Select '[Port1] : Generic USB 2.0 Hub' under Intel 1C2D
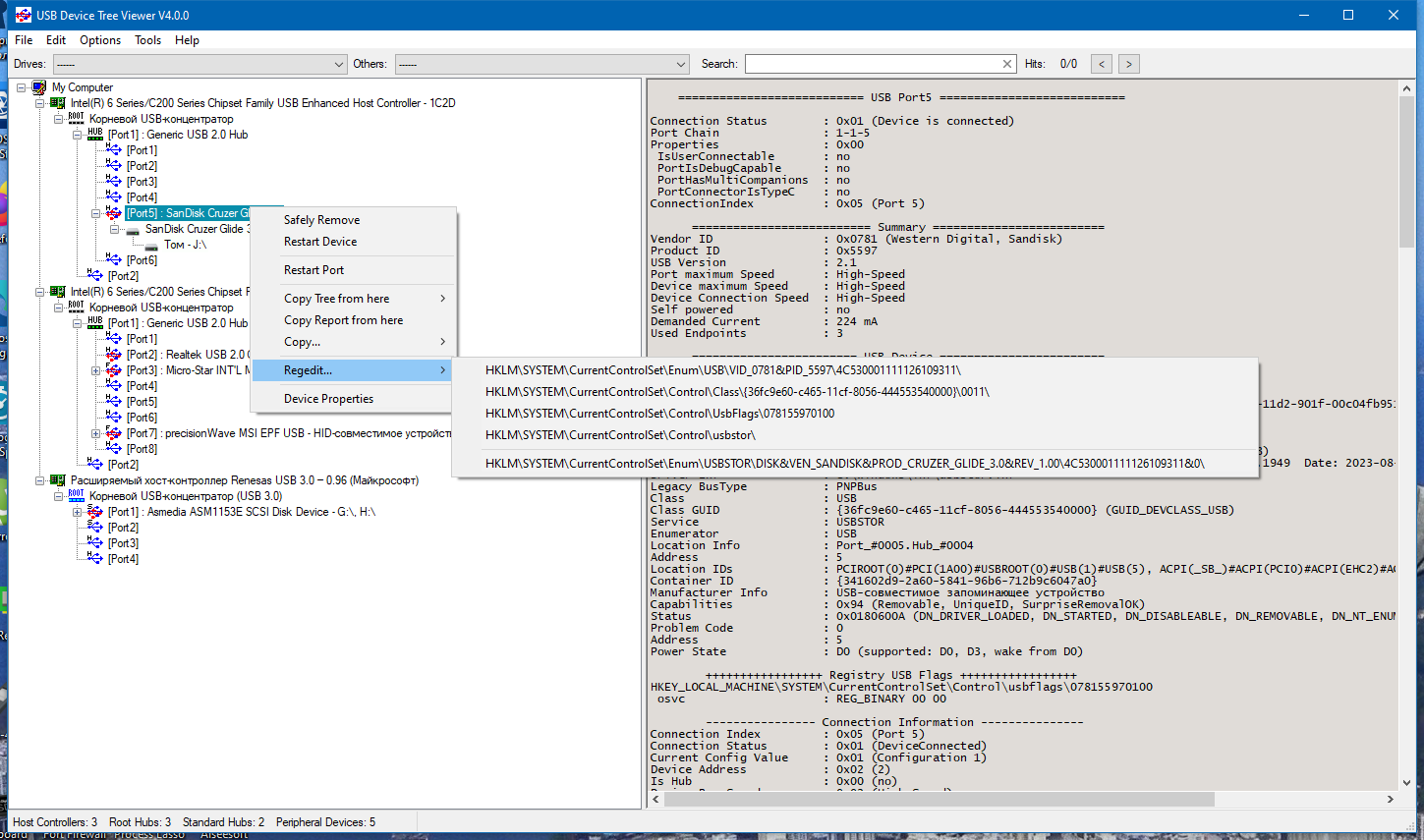Viewport: 1424px width, 840px height. [x=178, y=135]
